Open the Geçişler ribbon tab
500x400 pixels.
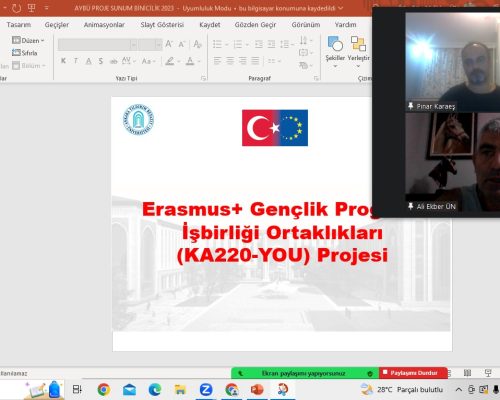[57, 25]
